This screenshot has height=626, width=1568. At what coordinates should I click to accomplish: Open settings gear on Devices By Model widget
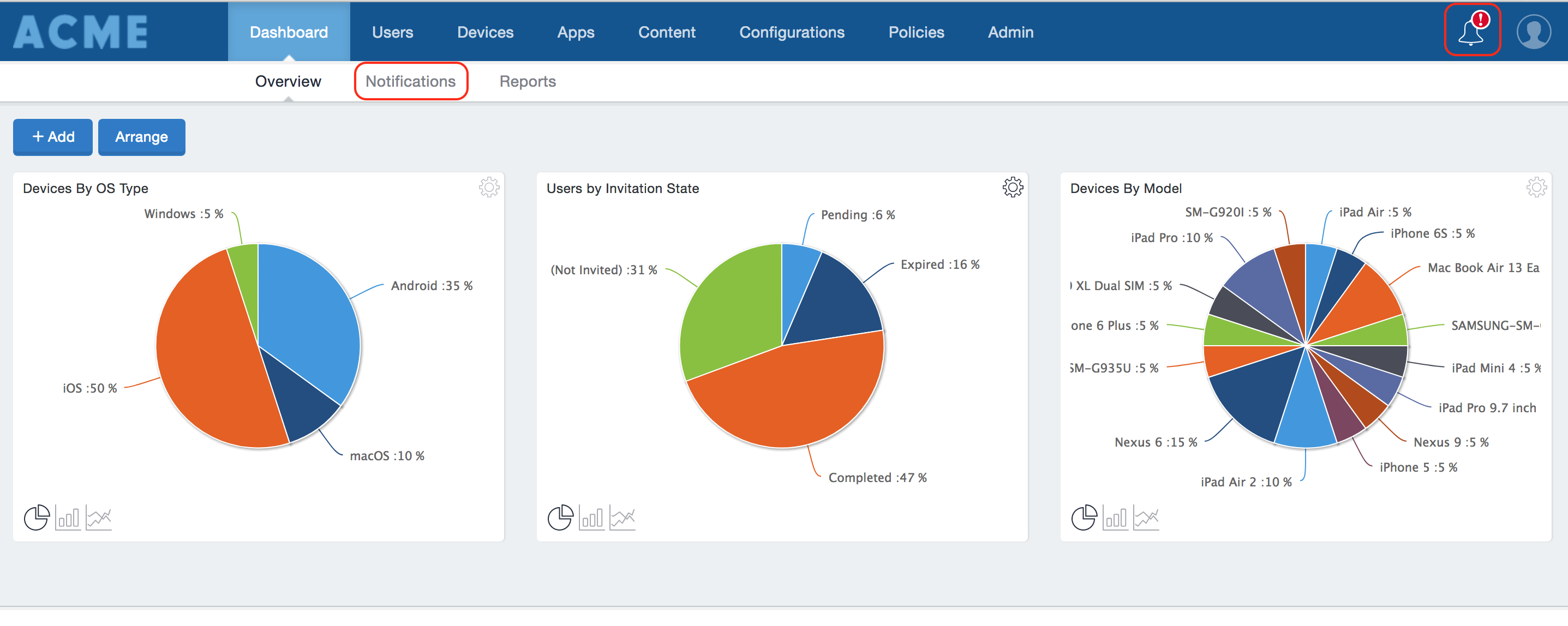point(1536,188)
